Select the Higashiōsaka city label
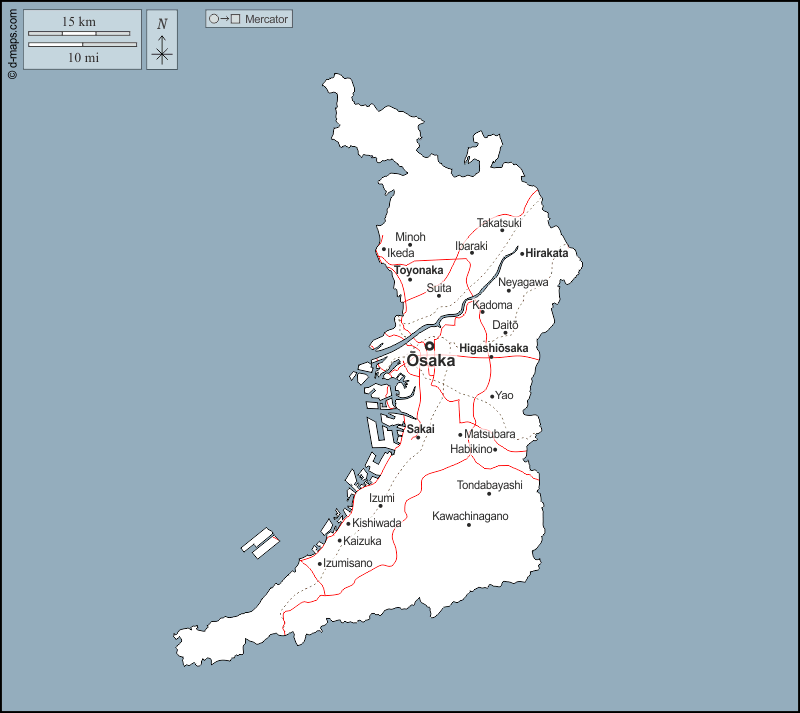800x713 pixels. 493,348
